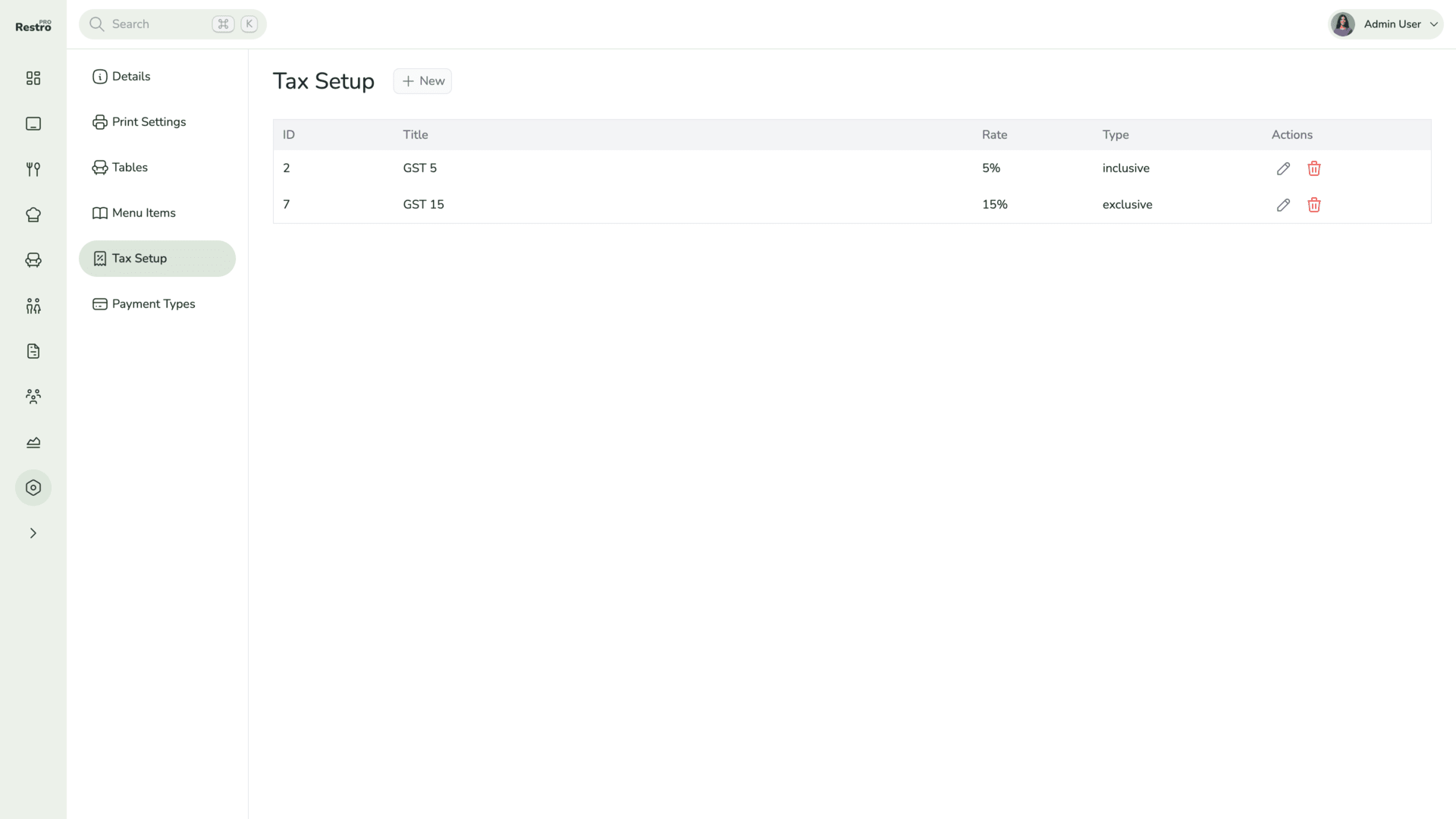Expand the sidebar with chevron arrow

pos(33,533)
